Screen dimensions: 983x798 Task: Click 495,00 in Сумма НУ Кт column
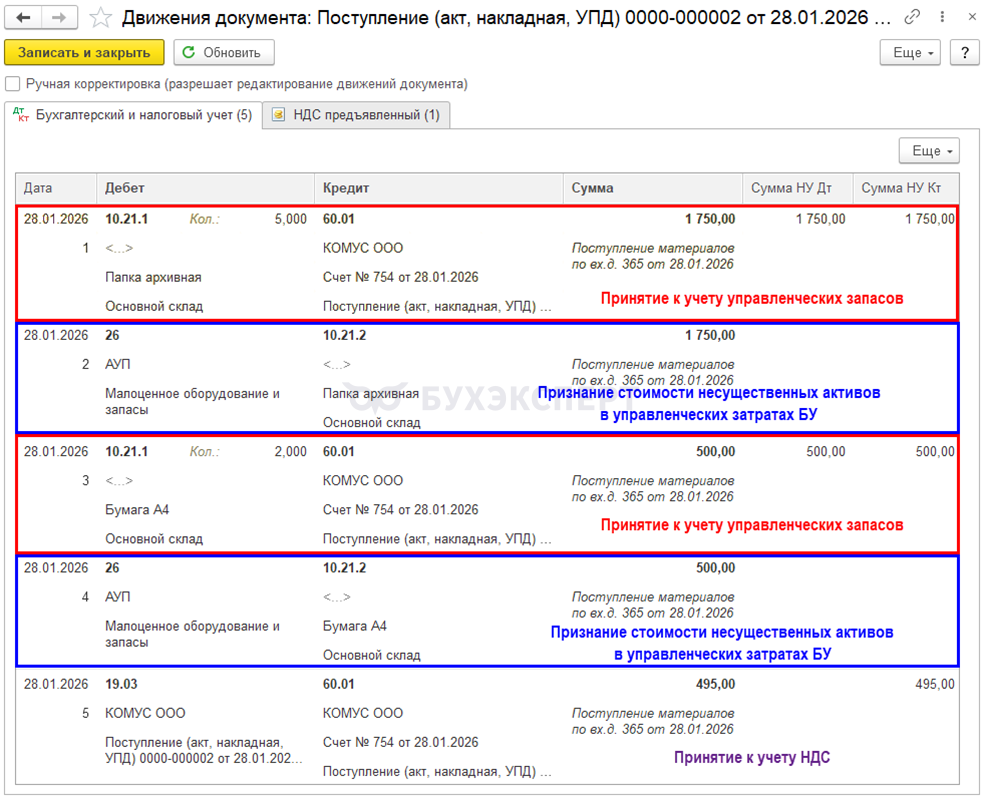tap(935, 684)
